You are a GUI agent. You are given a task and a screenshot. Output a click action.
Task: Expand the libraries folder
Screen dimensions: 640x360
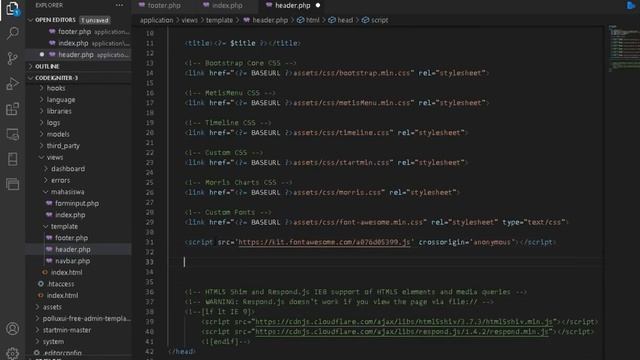(x=59, y=111)
